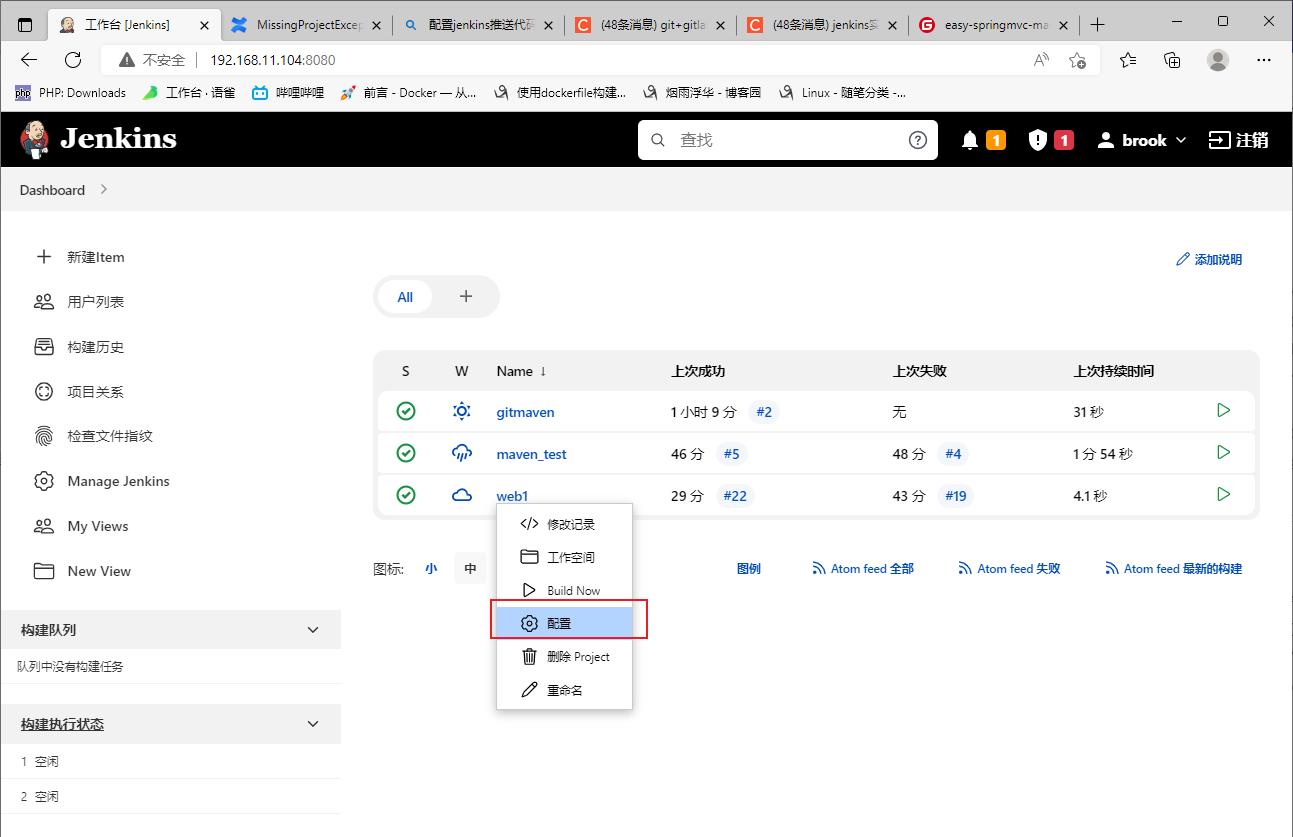Click the plus icon to add a view
This screenshot has width=1293, height=837.
pyautogui.click(x=465, y=297)
